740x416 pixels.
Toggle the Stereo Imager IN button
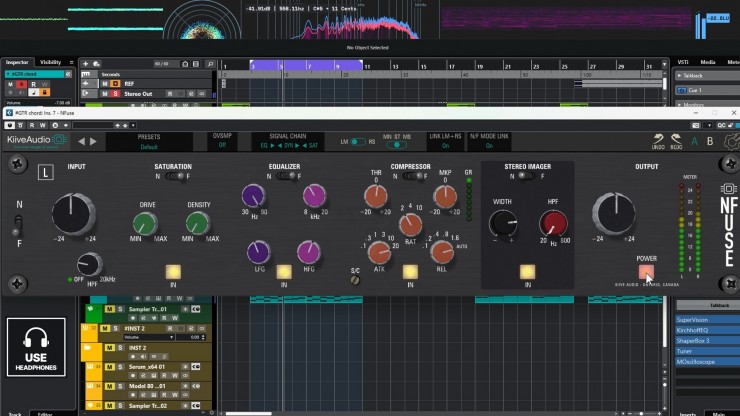[x=527, y=270]
